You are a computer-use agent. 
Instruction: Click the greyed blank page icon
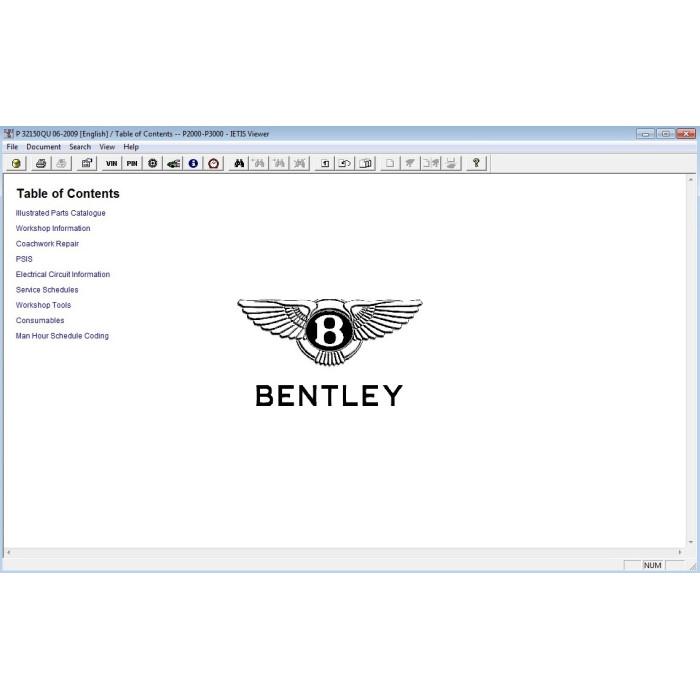[390, 163]
